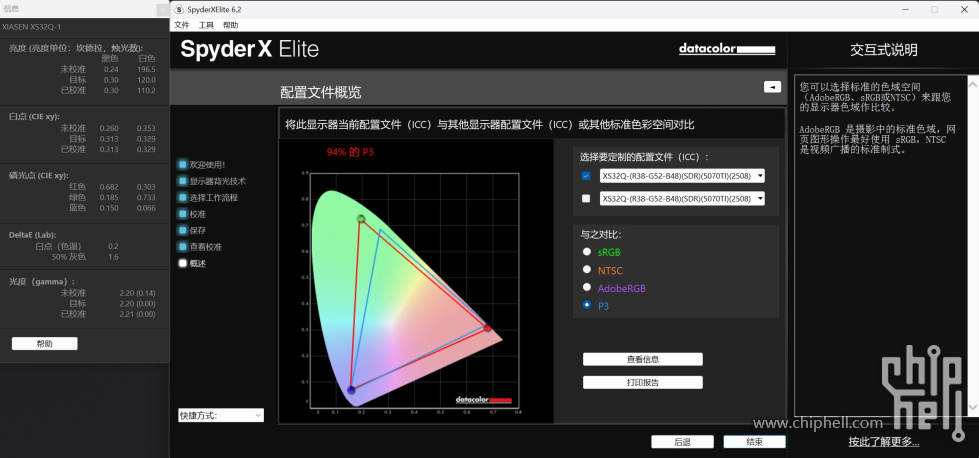Select the P3 comparison radio button
The image size is (979, 458).
point(586,305)
